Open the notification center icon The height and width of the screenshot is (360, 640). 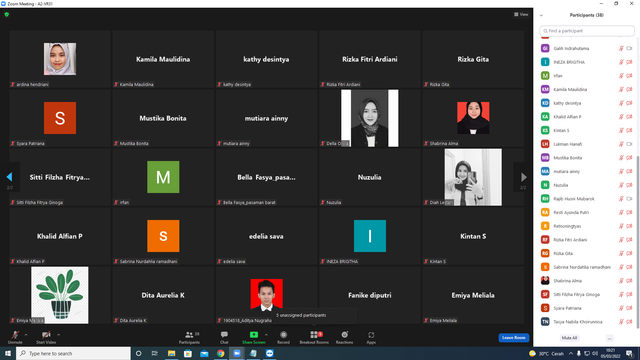629,353
